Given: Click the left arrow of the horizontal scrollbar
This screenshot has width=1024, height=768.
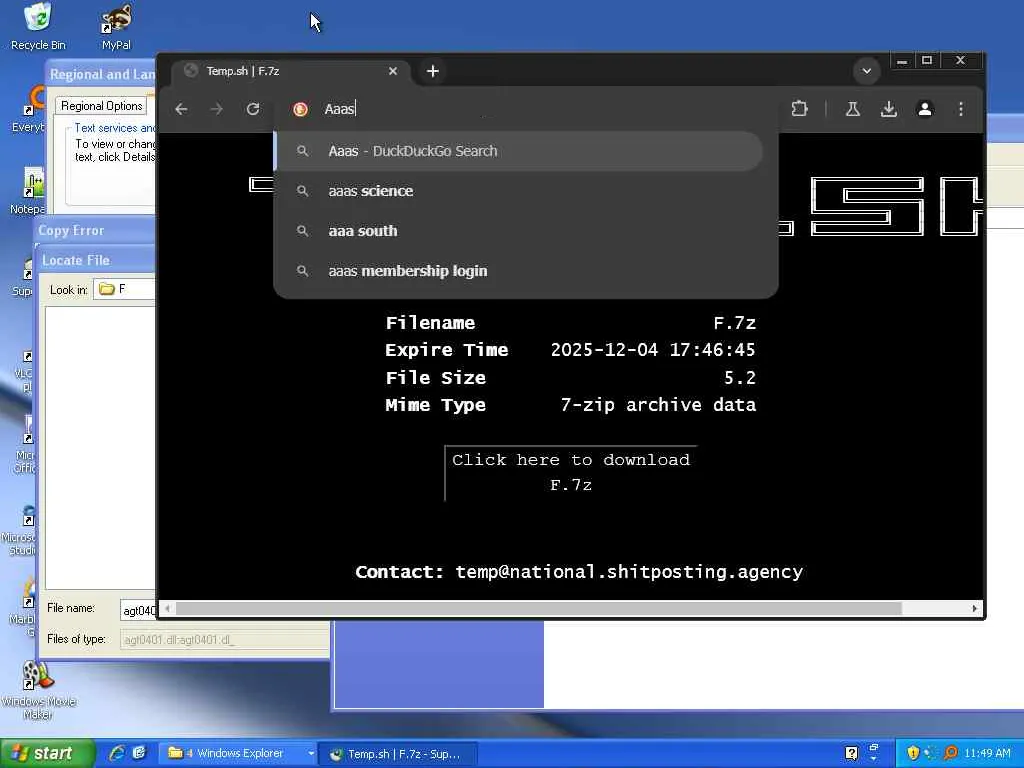Looking at the screenshot, I should click(x=167, y=609).
